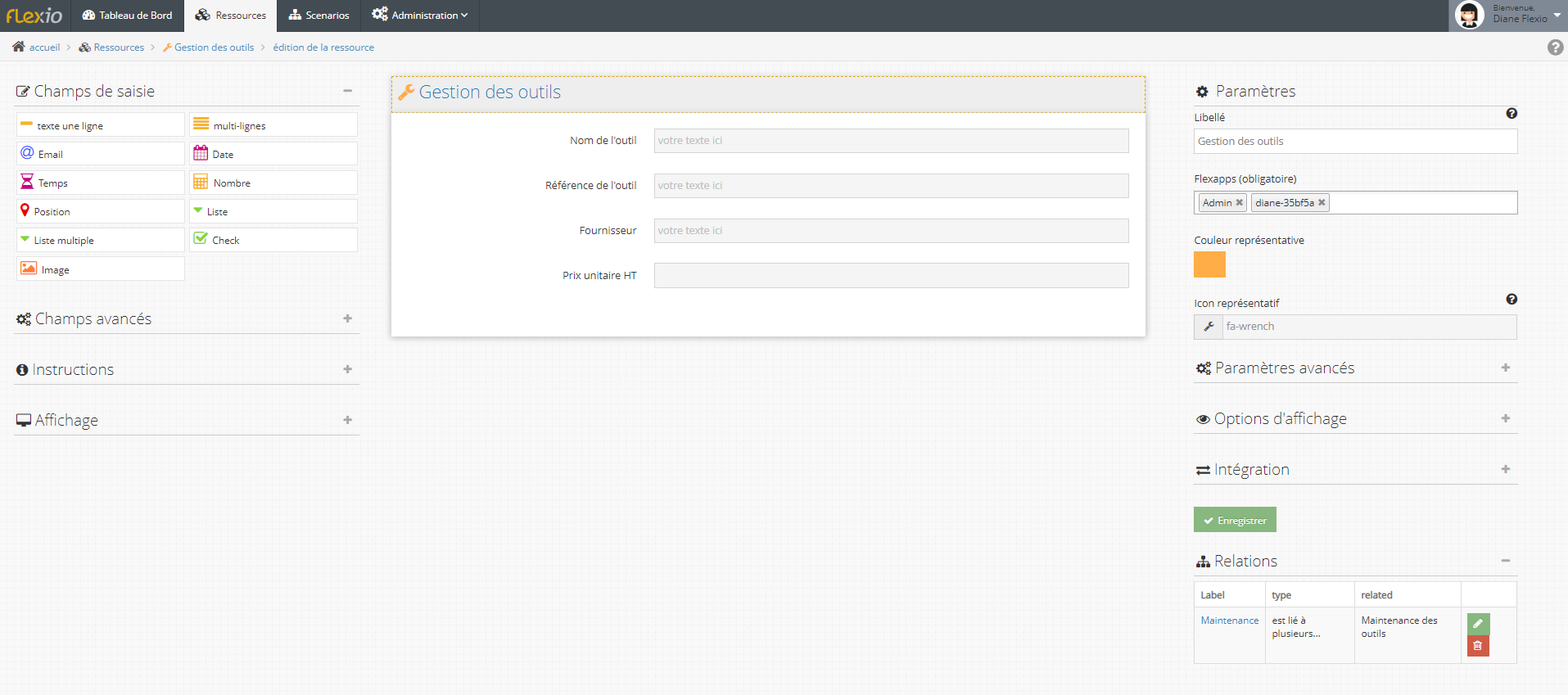This screenshot has height=695, width=1568.
Task: Go to the Tableau de Bord tab
Action: pos(128,16)
